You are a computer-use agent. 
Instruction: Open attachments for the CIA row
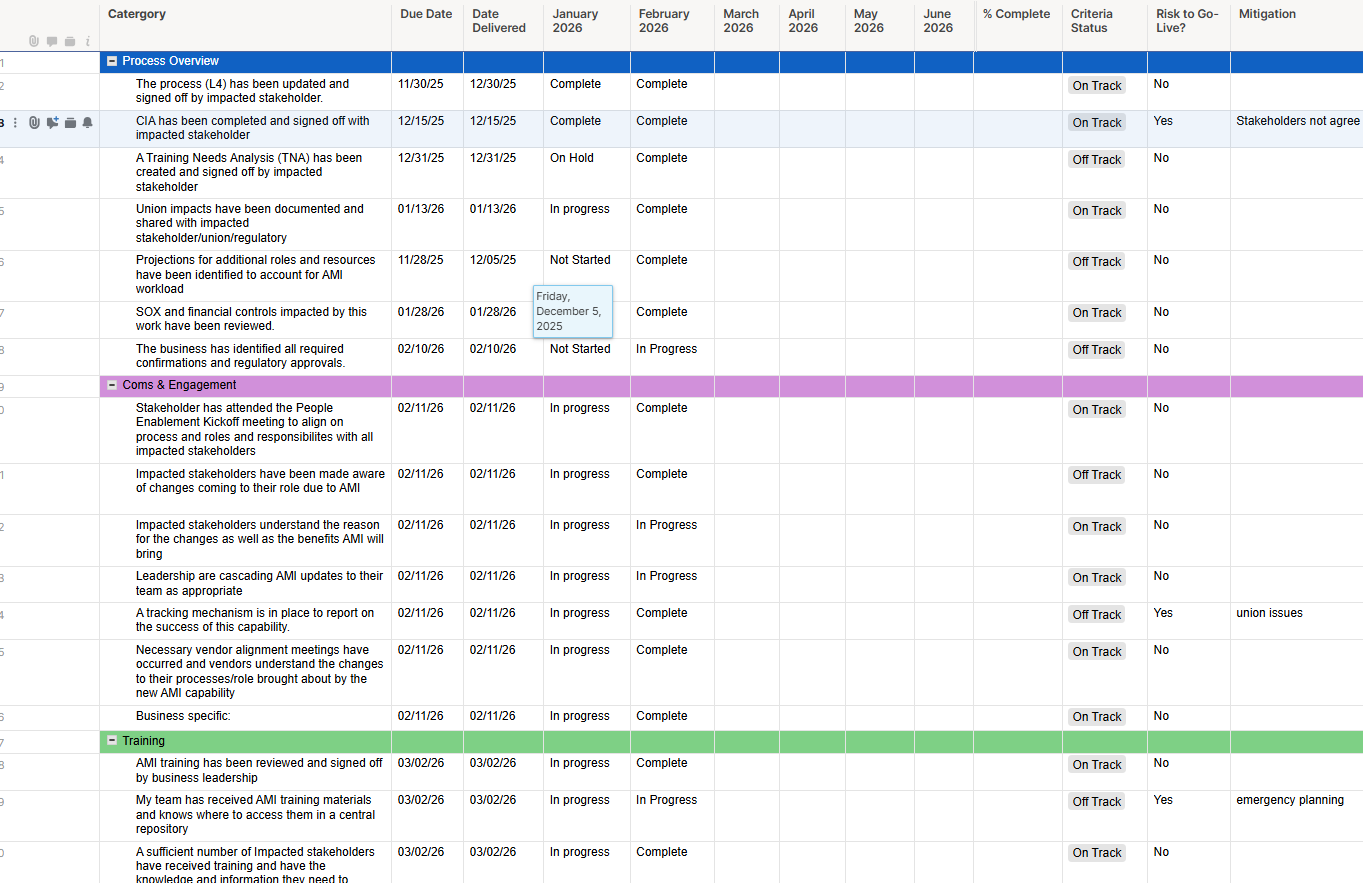(34, 123)
